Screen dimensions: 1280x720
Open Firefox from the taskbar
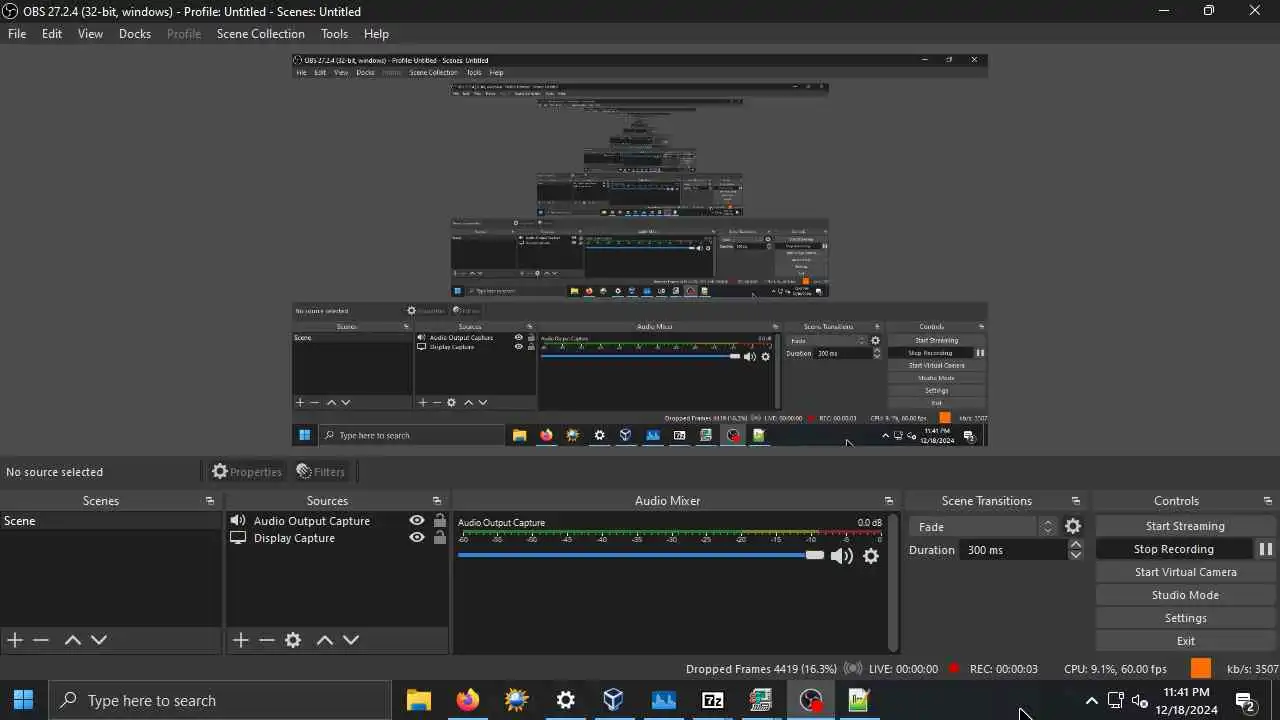click(467, 700)
